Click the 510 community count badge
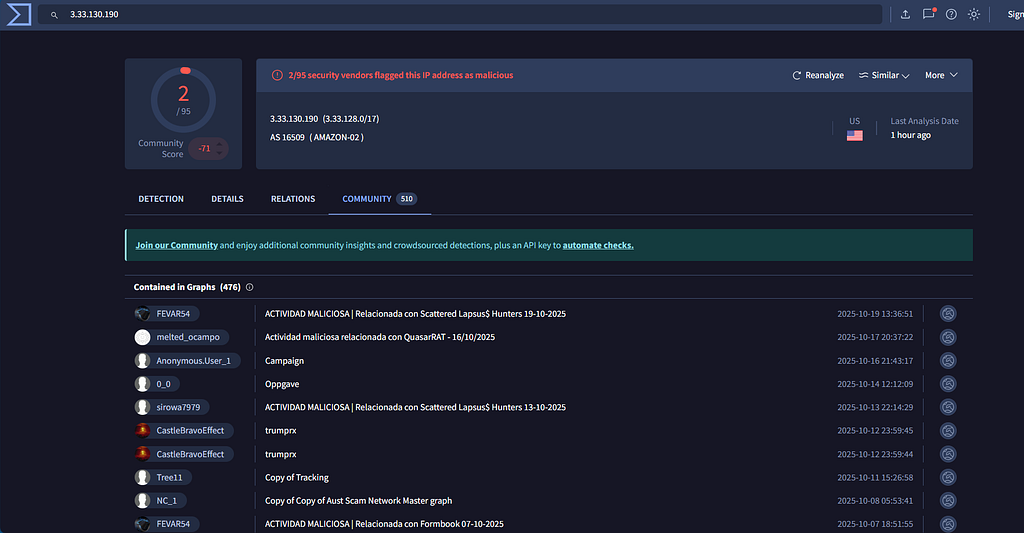This screenshot has width=1024, height=533. [x=406, y=199]
